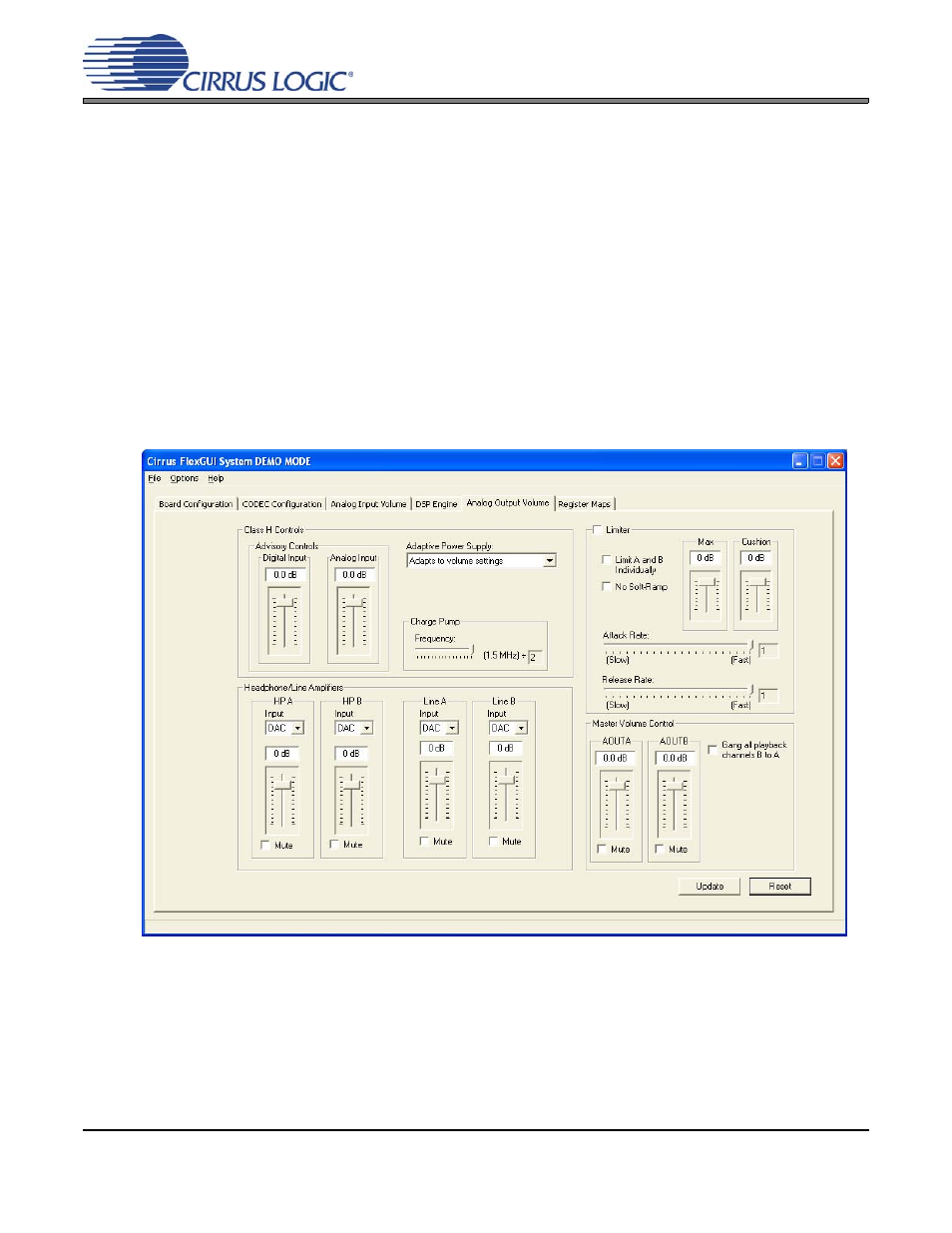
Task: Click the AOUTA dB value field
Action: [x=616, y=758]
